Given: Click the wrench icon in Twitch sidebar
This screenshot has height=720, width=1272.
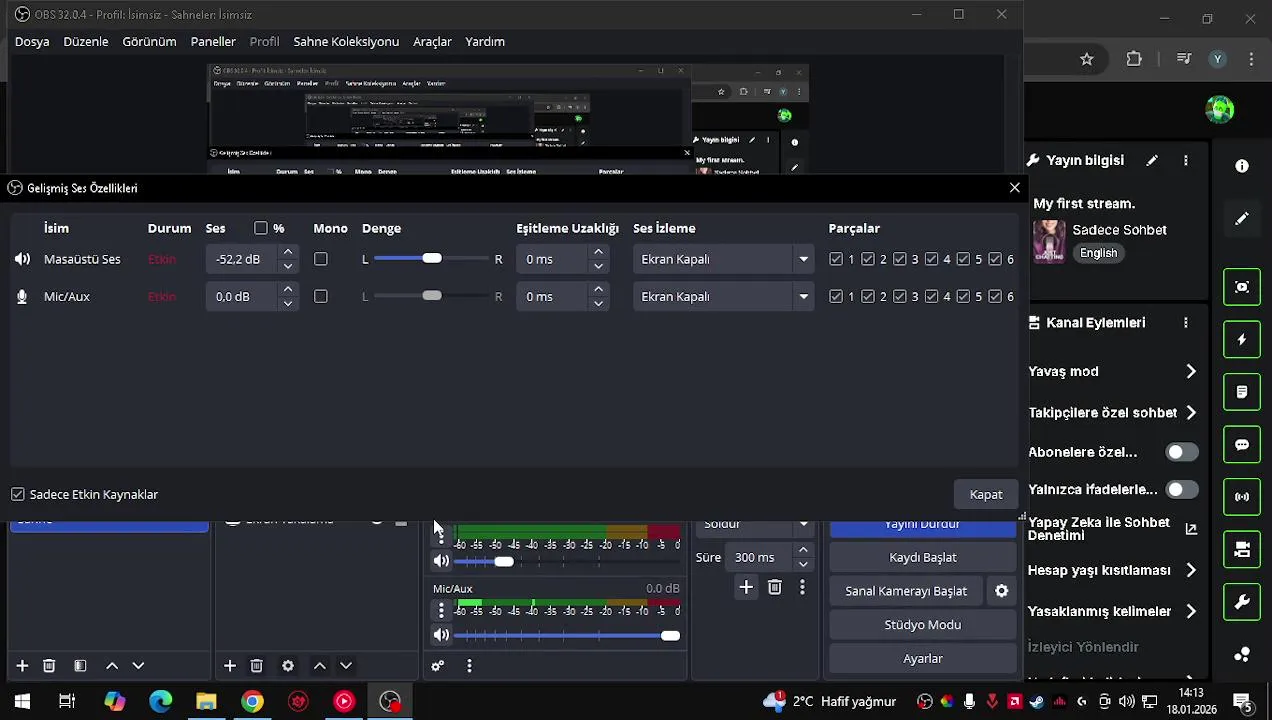Looking at the screenshot, I should [1242, 602].
